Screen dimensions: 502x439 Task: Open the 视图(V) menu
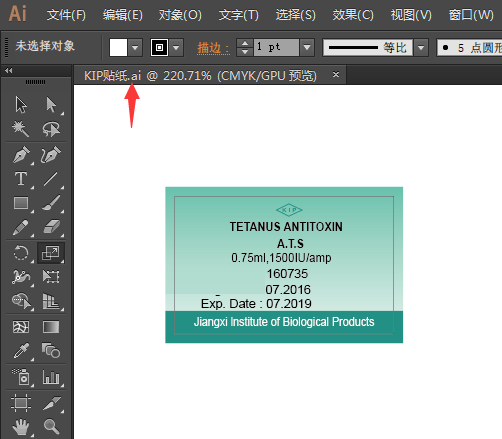click(x=411, y=15)
